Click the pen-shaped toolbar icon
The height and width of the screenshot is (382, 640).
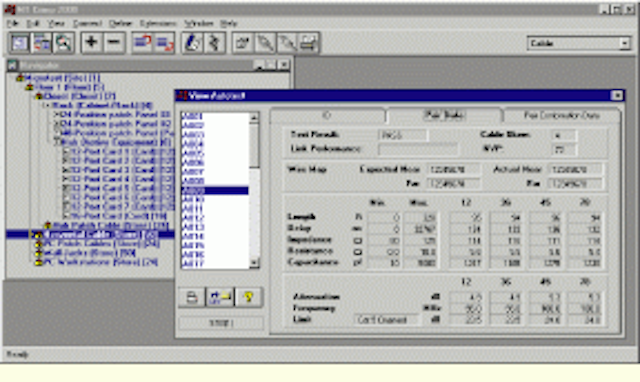pos(192,42)
